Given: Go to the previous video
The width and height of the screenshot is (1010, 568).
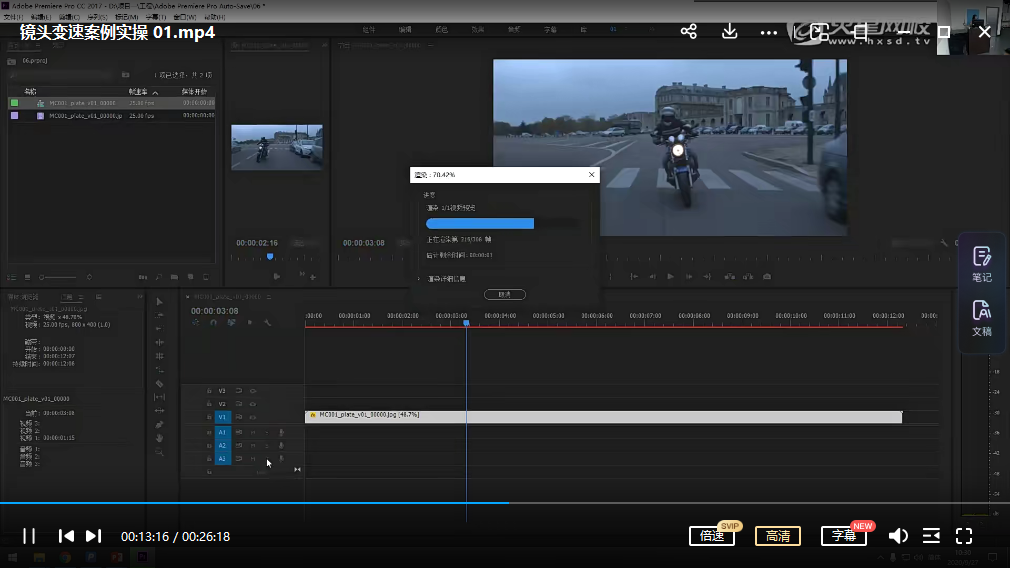Looking at the screenshot, I should tap(66, 536).
